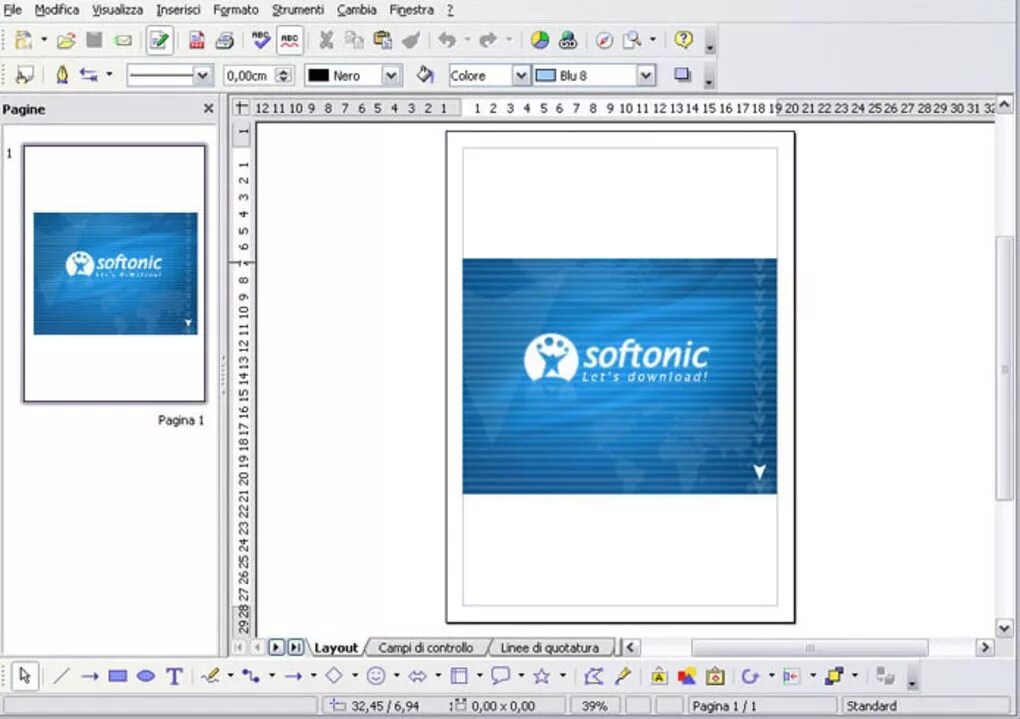This screenshot has height=719, width=1020.
Task: Run the ABC spellcheck tool
Action: 261,40
